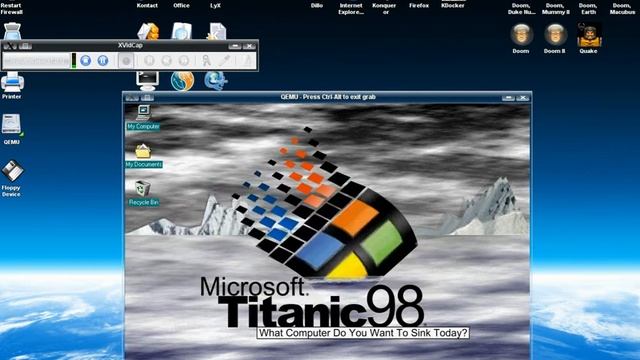The image size is (640, 360).
Task: Open the X icon menu in XVidCap titlebar
Action: 10,46
